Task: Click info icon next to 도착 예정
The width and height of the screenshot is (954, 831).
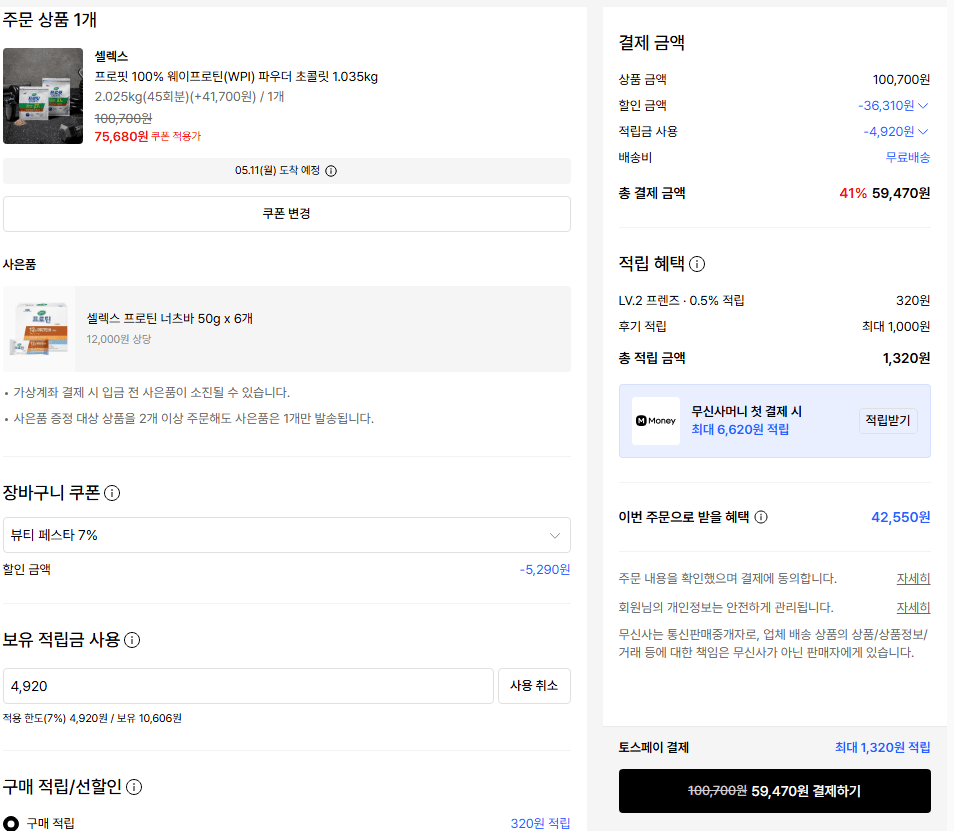Action: [331, 171]
